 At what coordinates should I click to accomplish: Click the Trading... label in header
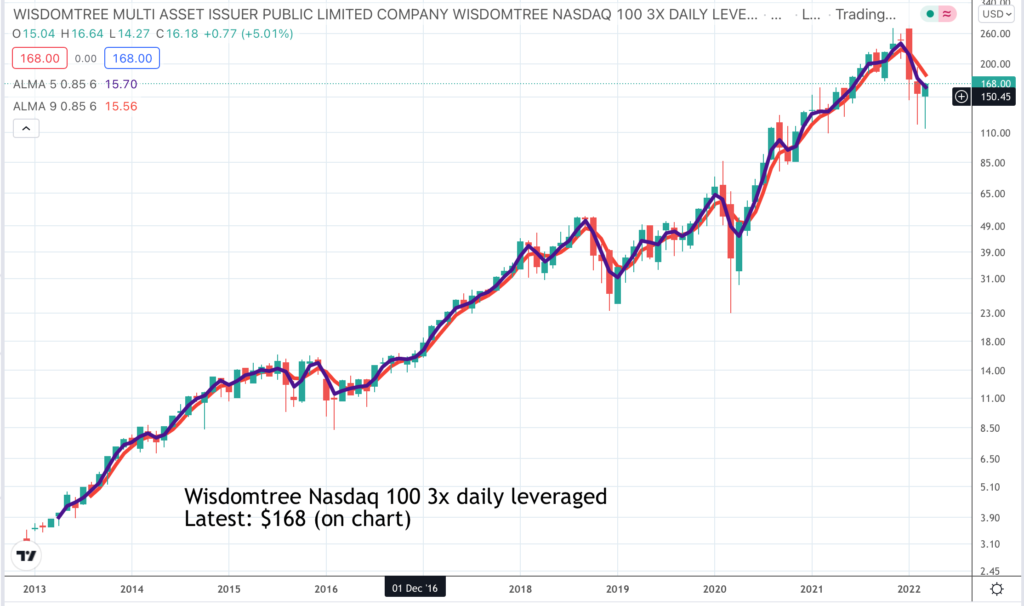click(865, 14)
